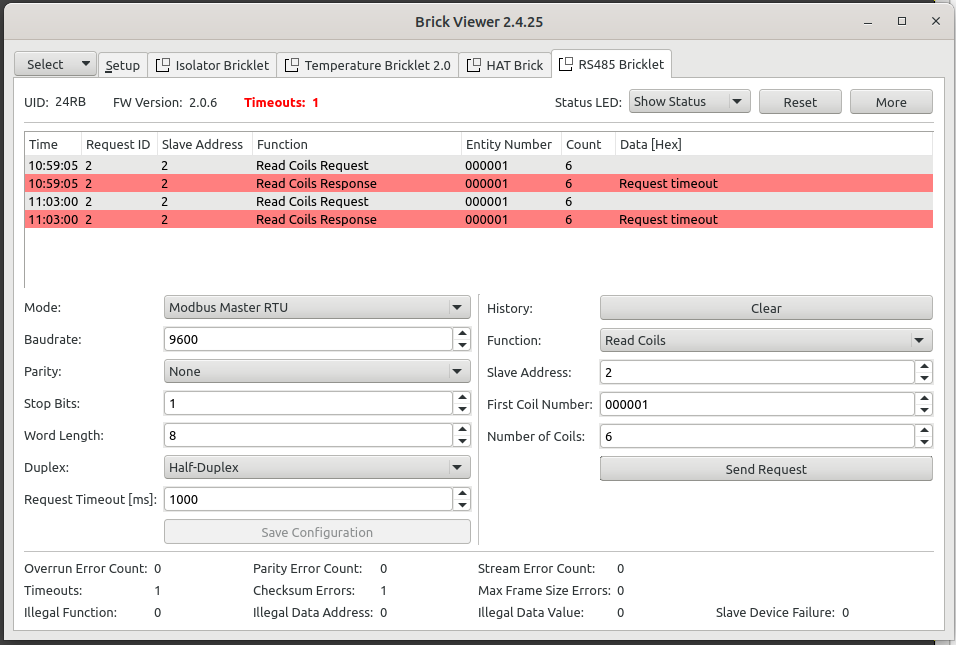Select the 11:03:00 Read Coils Response row
The width and height of the screenshot is (956, 645).
point(479,219)
